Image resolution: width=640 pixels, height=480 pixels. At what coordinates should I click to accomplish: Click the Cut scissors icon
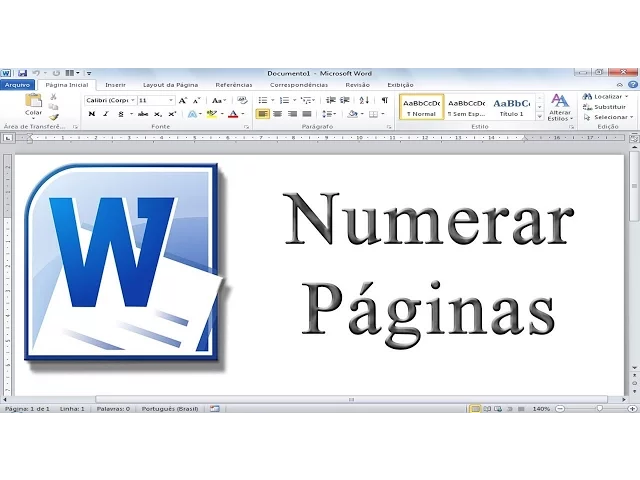53,97
